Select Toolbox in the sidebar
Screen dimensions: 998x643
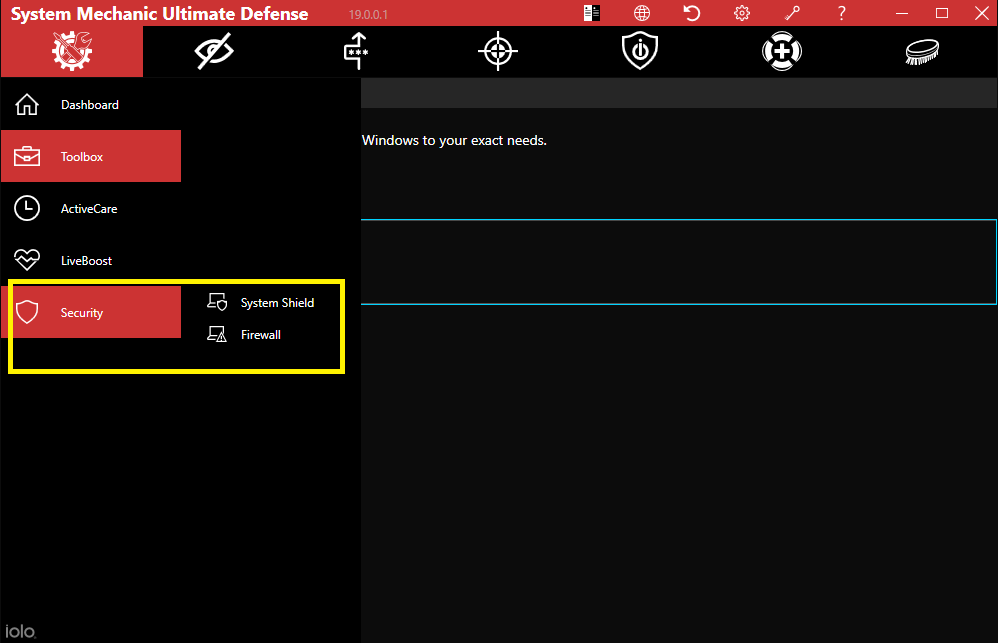coord(91,156)
